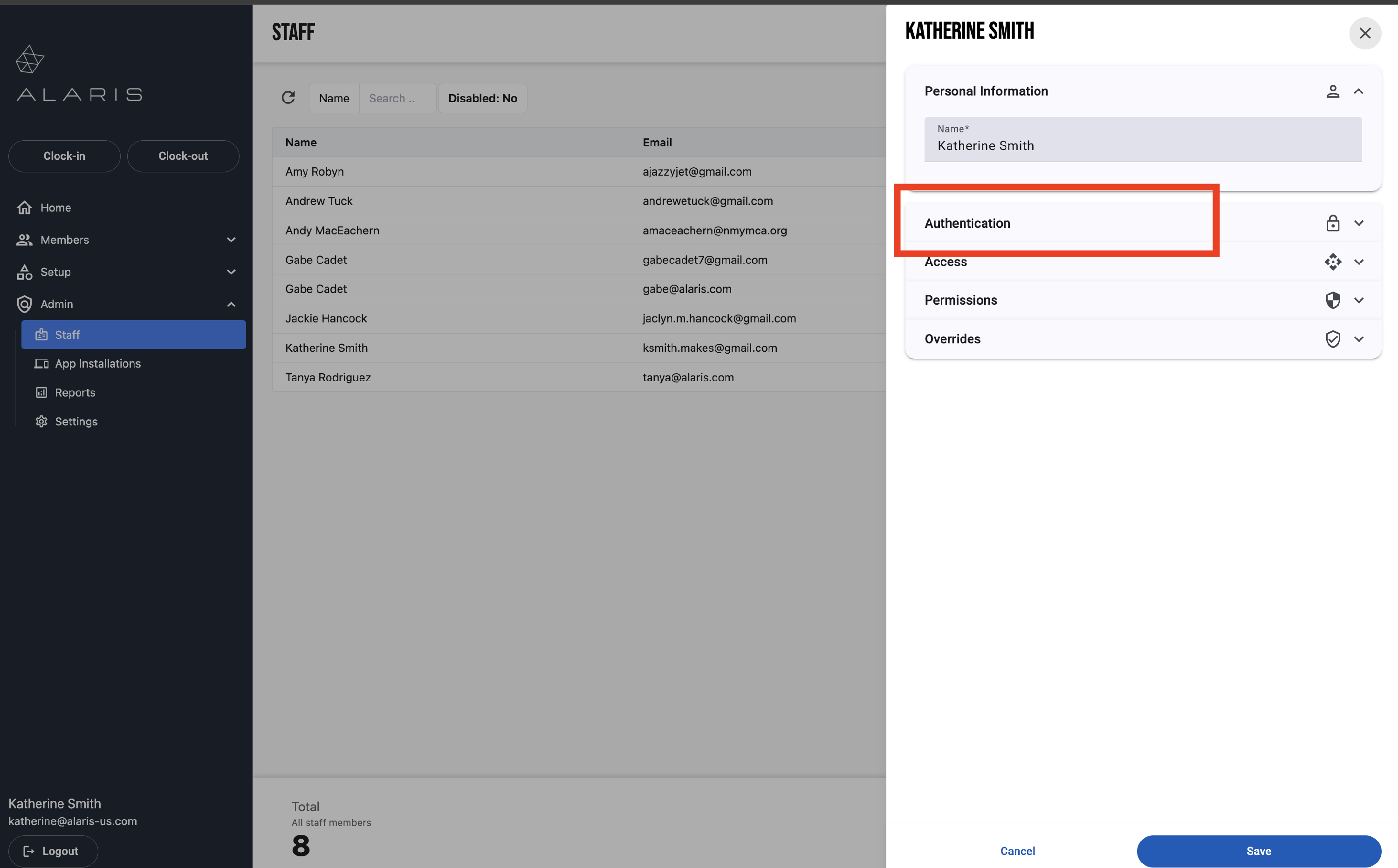Click the Name search field
1398x868 pixels.
click(397, 98)
